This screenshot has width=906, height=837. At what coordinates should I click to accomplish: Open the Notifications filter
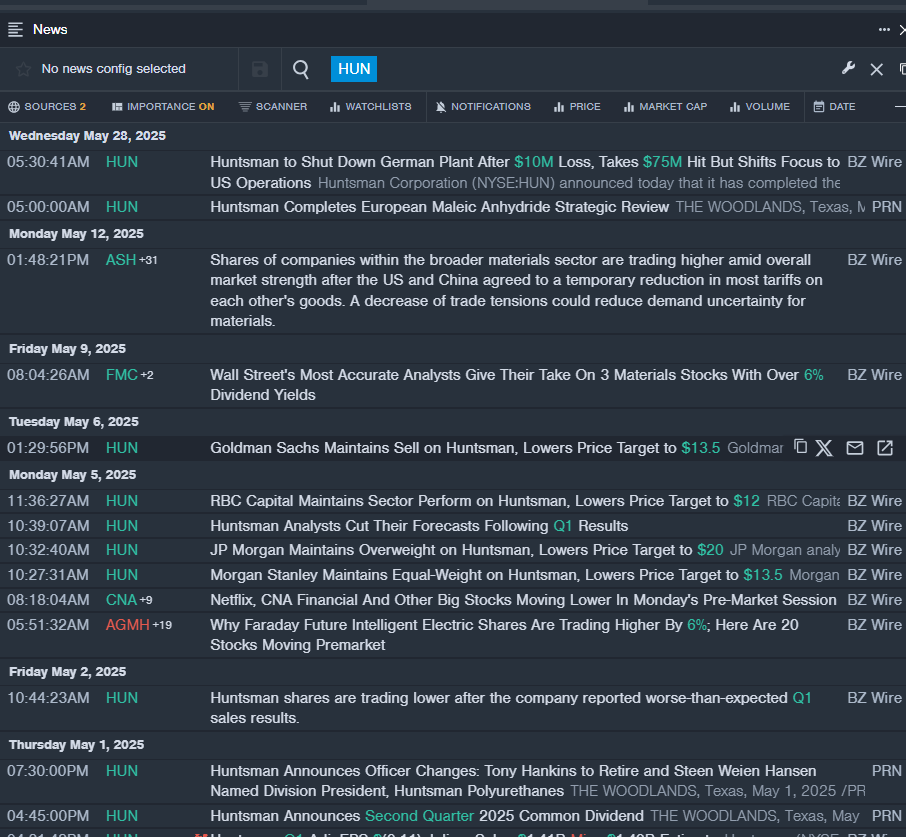482,107
